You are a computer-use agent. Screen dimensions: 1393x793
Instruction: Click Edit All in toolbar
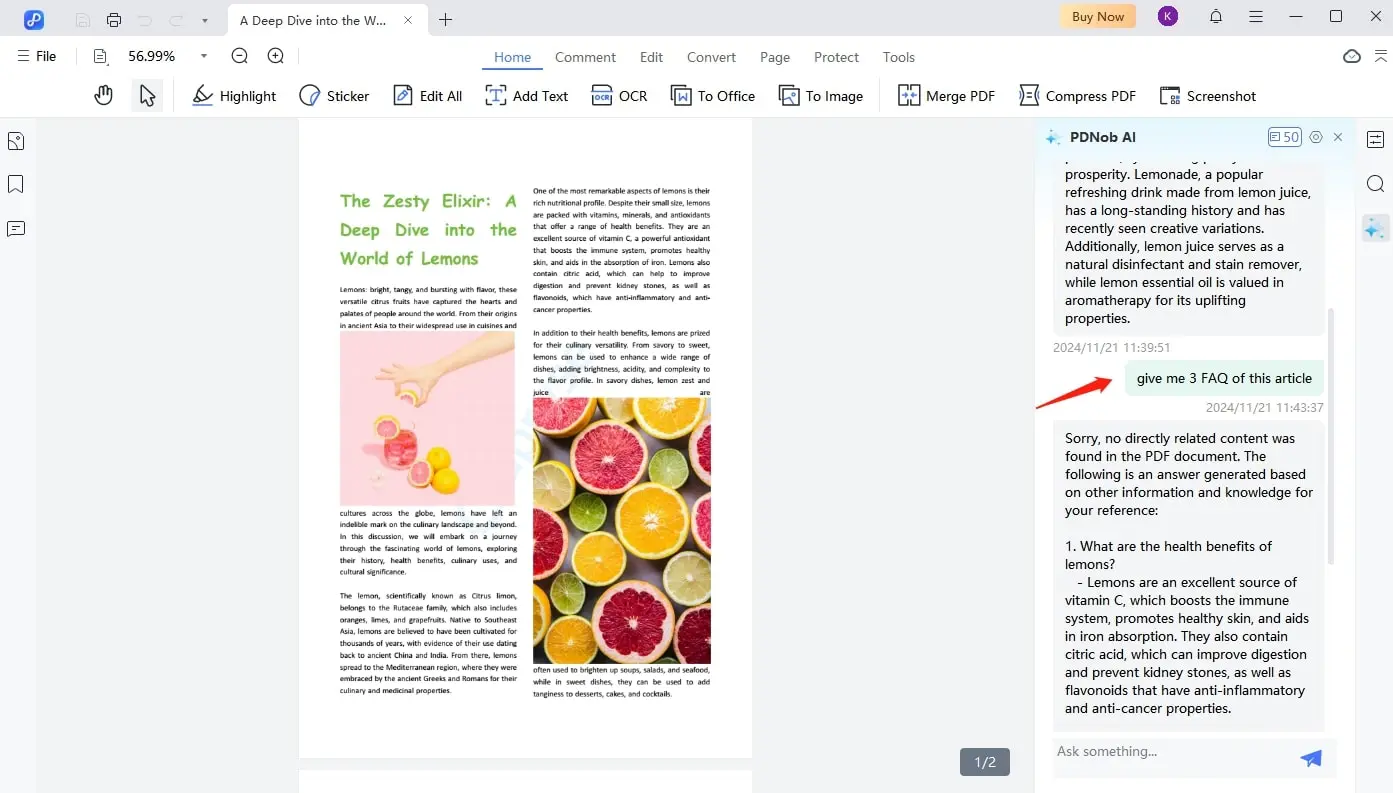point(427,96)
